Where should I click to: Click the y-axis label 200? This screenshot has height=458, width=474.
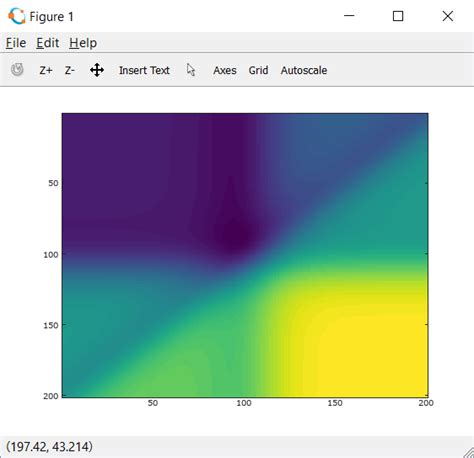[51, 396]
